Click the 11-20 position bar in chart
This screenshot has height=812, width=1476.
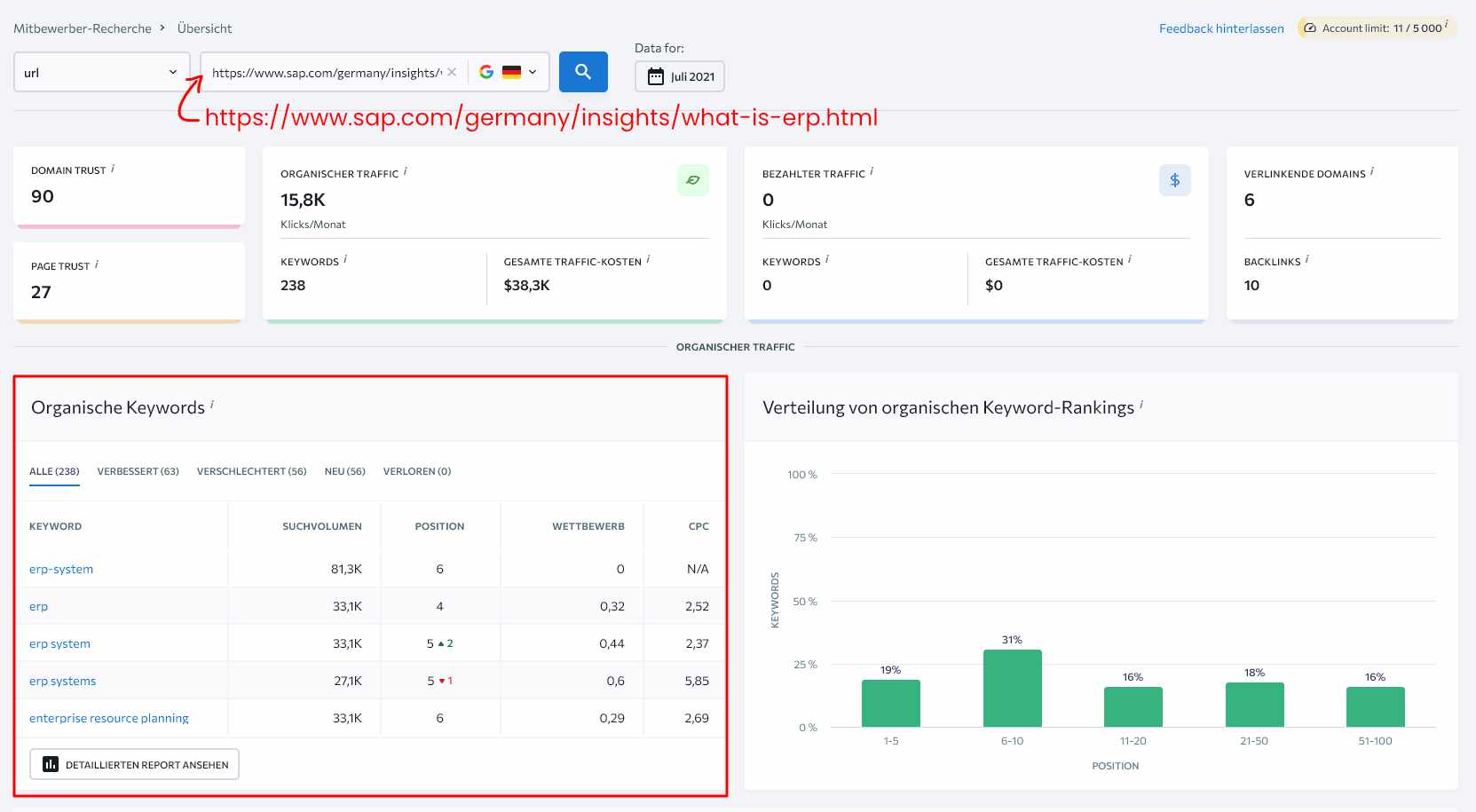coord(1133,706)
